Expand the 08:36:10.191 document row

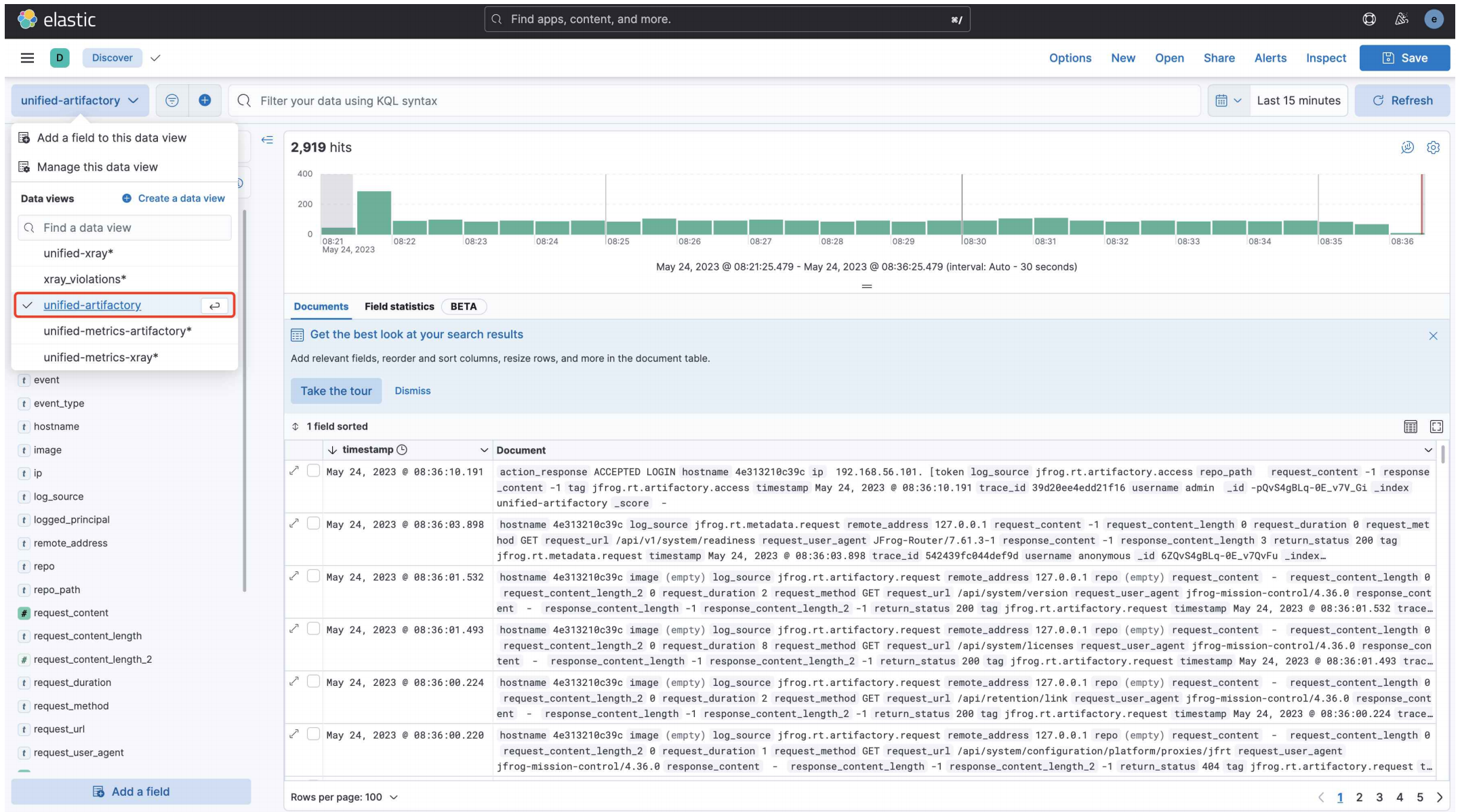coord(294,470)
